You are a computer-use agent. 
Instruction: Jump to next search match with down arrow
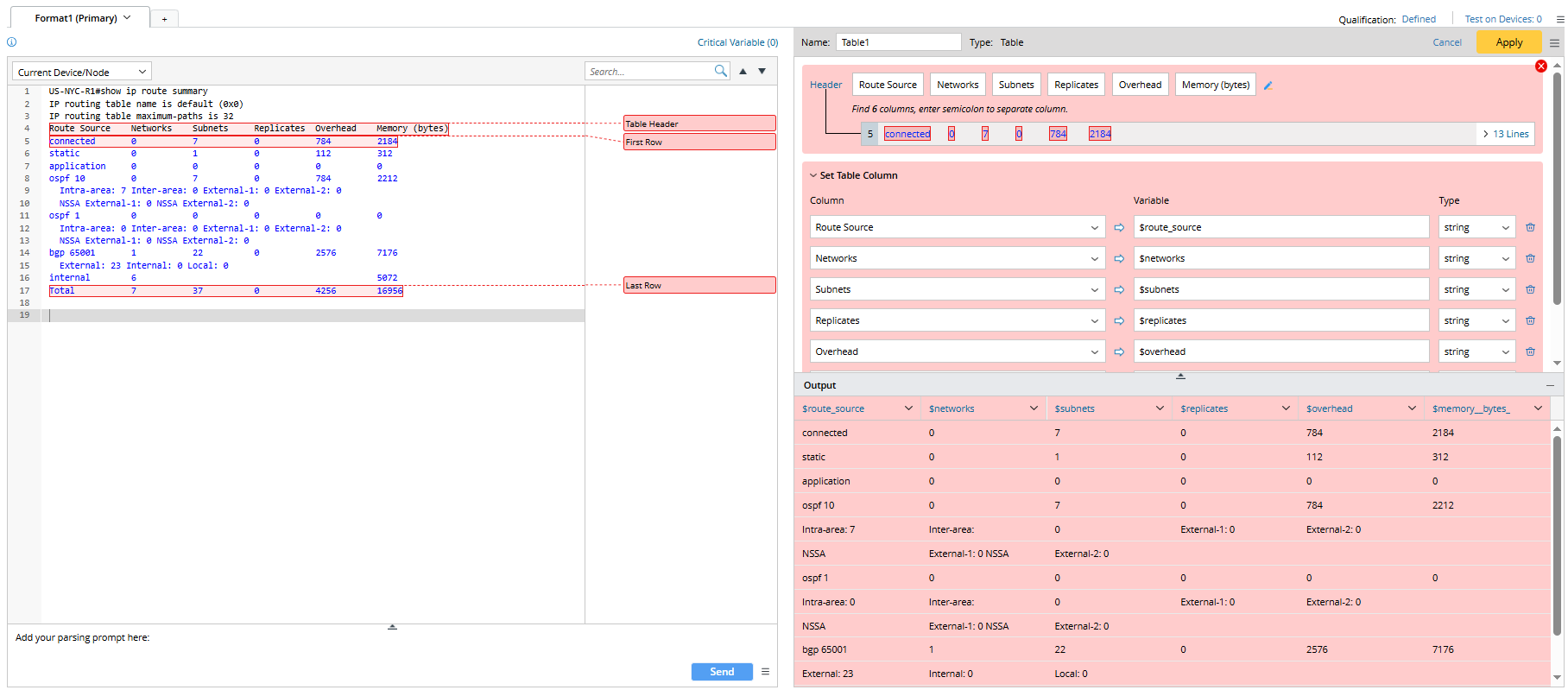pyautogui.click(x=762, y=71)
